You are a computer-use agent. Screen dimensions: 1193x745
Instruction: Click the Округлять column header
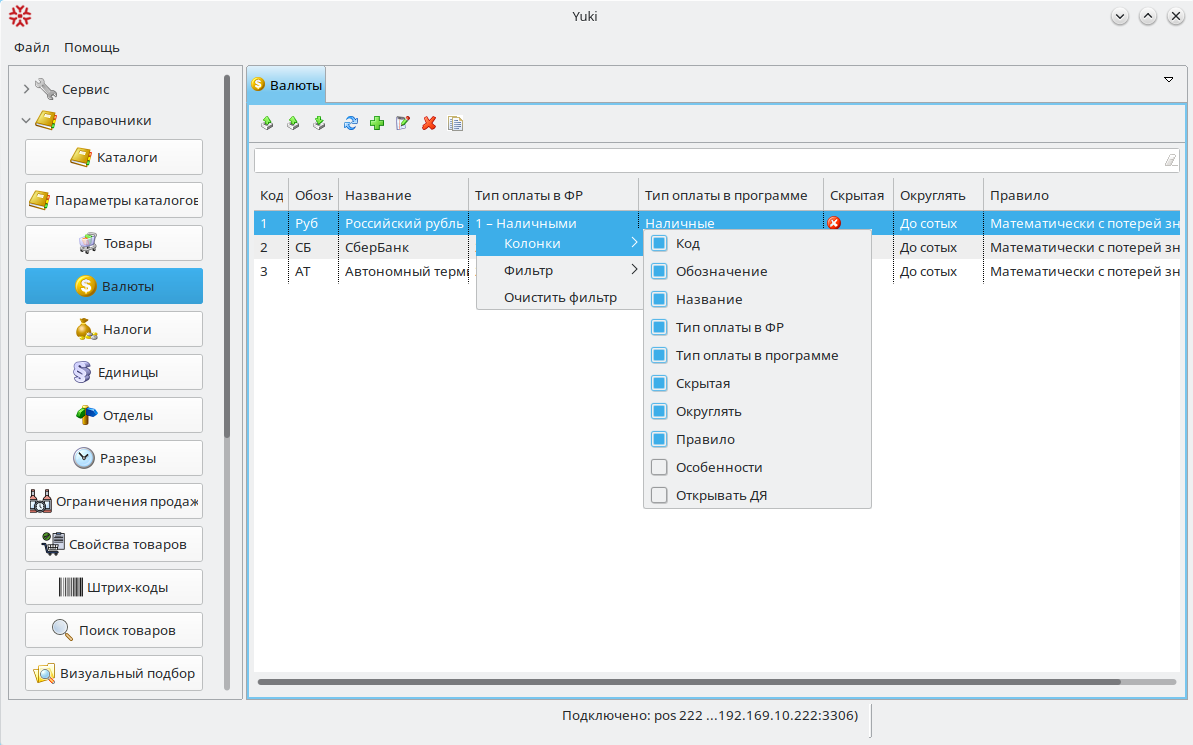coord(938,196)
